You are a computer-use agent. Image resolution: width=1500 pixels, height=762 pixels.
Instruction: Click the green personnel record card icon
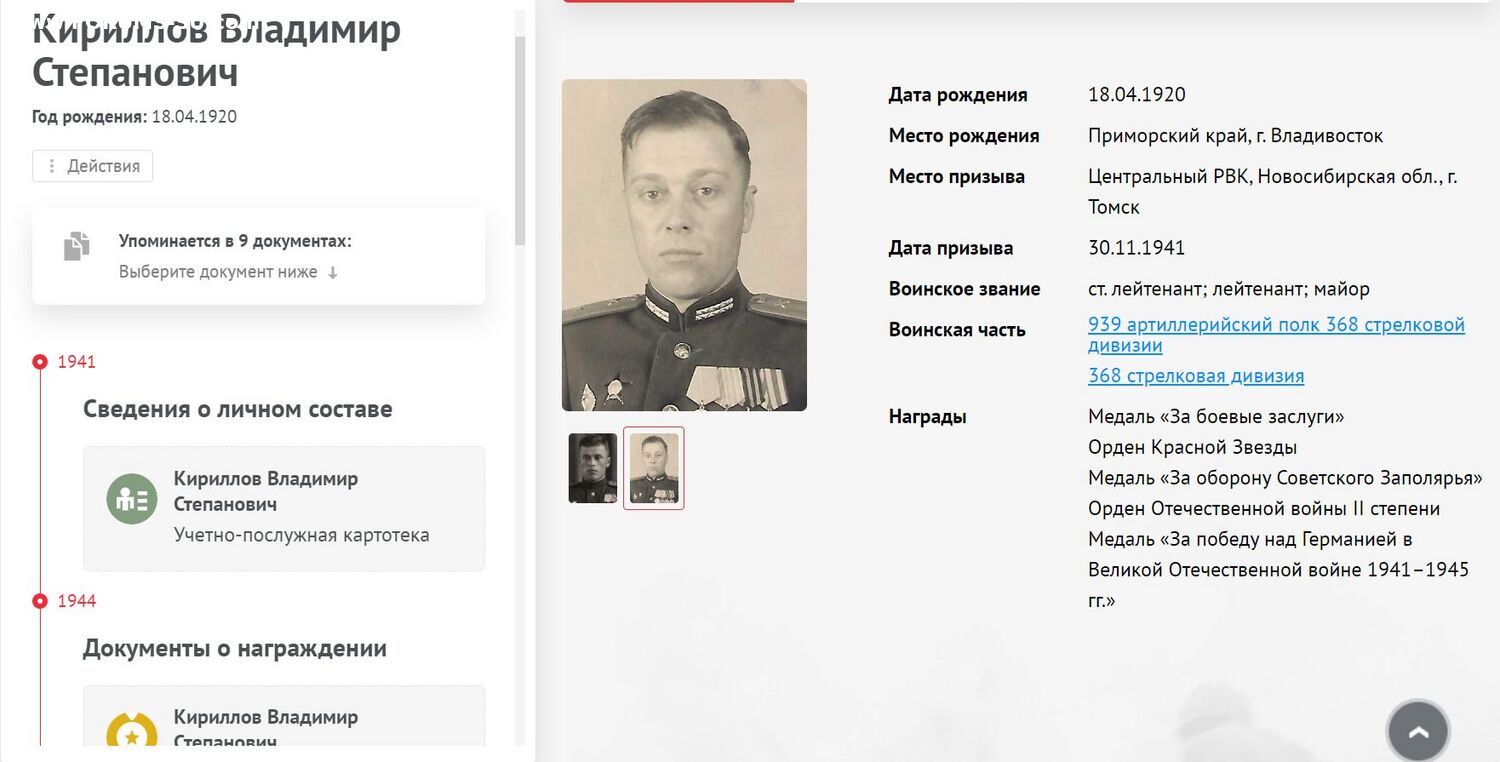point(132,499)
